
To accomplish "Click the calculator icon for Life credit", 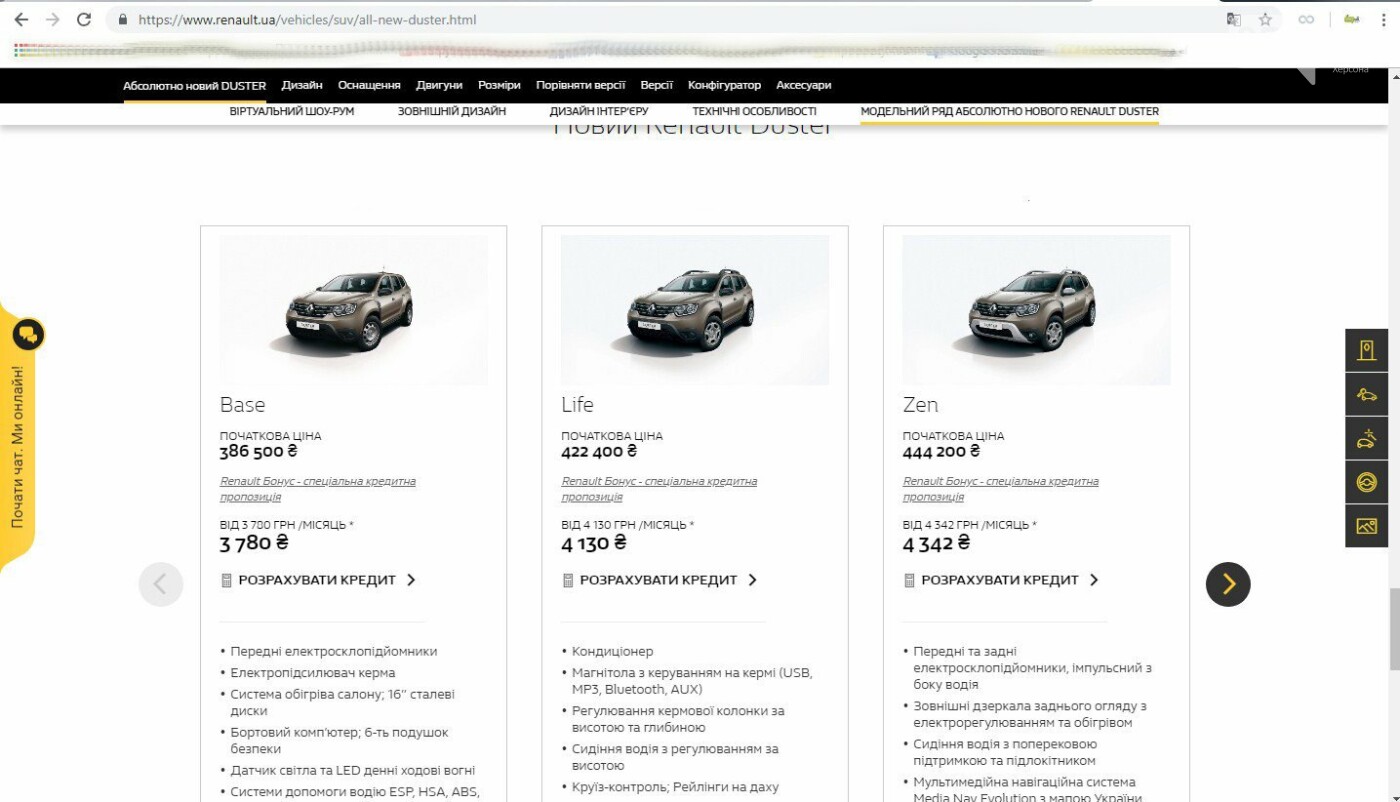I will 568,580.
